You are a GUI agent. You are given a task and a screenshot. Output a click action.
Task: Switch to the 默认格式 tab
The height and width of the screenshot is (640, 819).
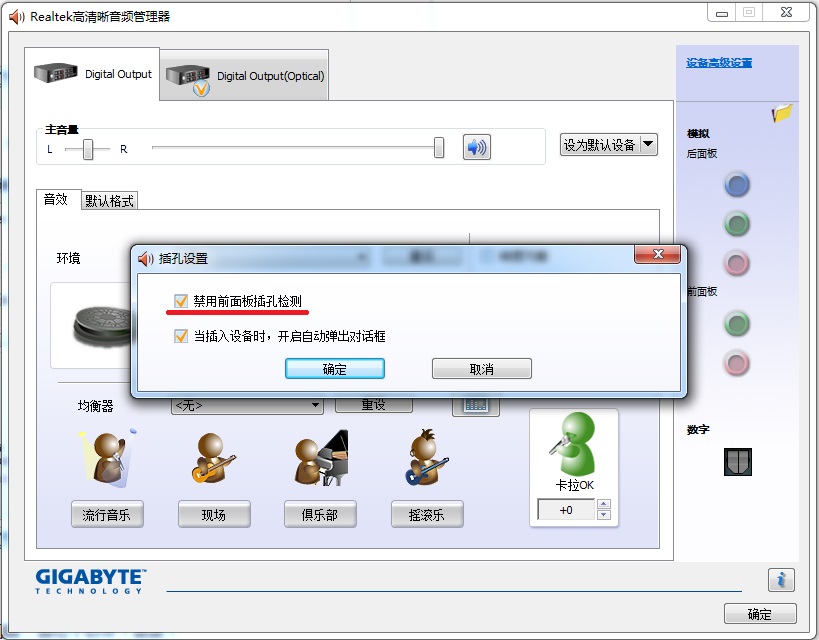click(x=110, y=200)
